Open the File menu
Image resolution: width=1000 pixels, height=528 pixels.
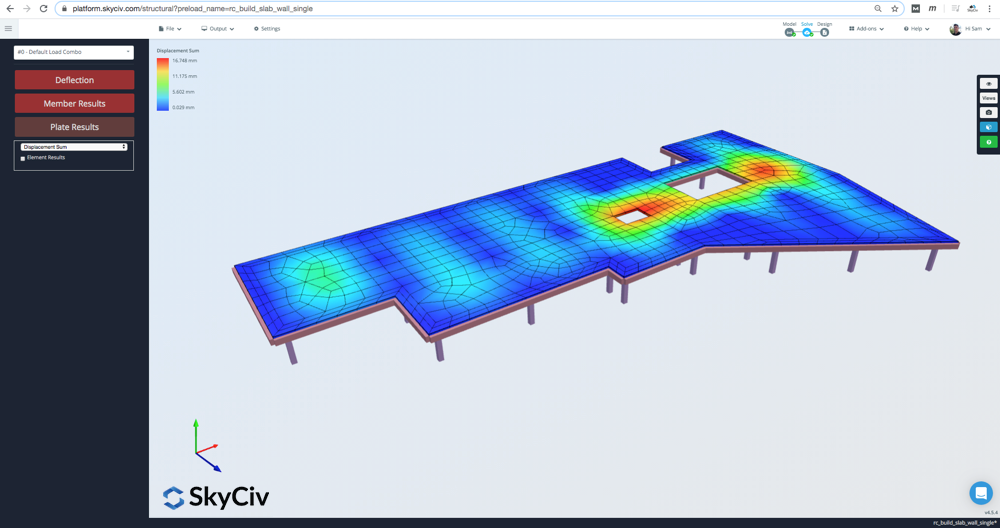click(170, 29)
